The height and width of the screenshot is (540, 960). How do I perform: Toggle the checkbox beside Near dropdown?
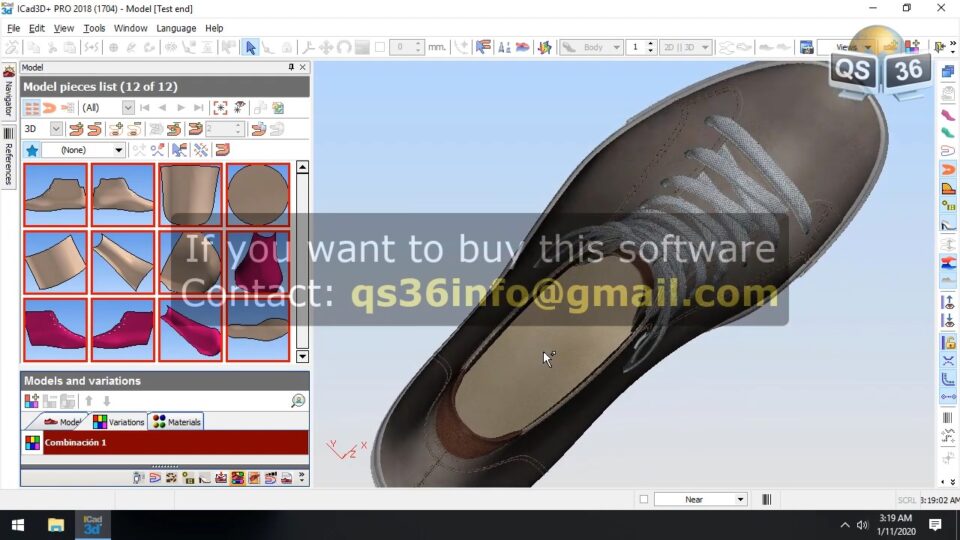643,500
